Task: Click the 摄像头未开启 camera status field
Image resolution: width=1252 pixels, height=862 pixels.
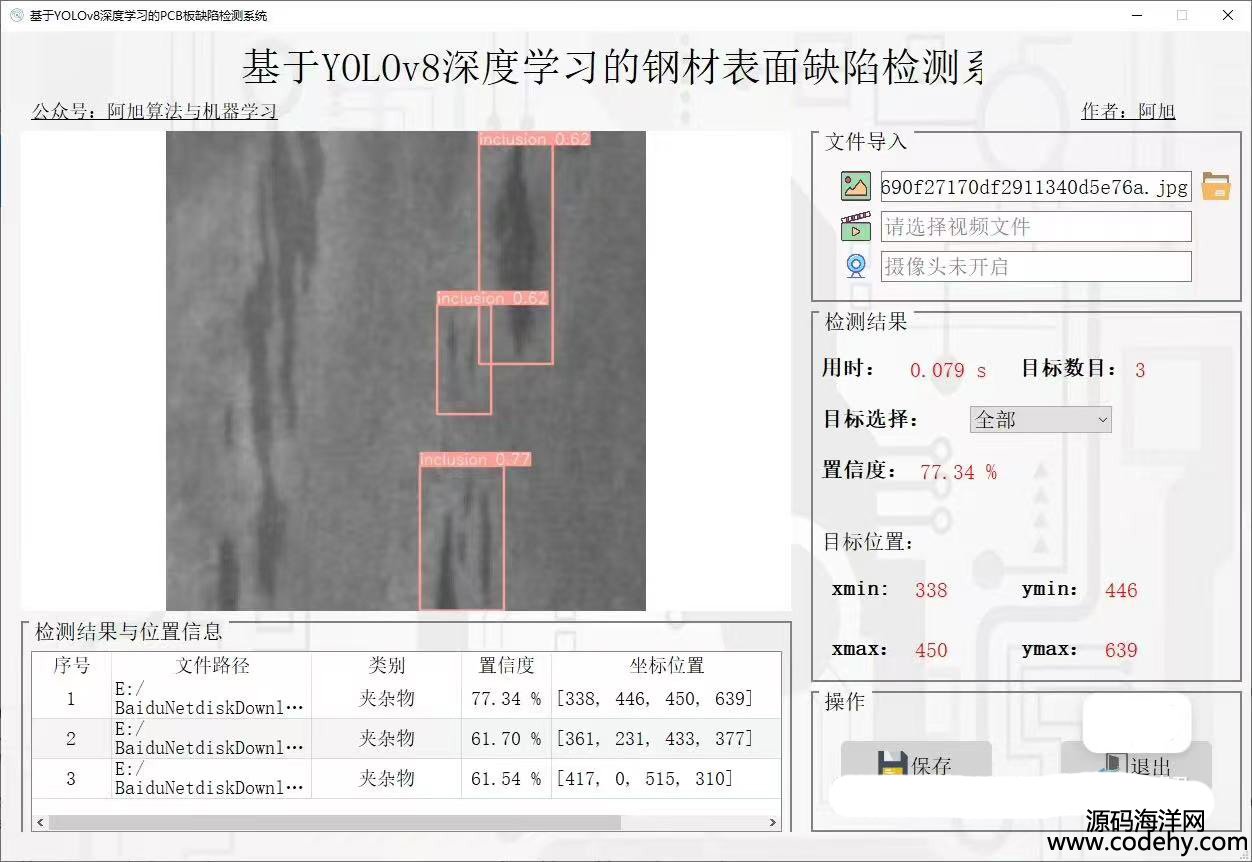Action: 1036,266
